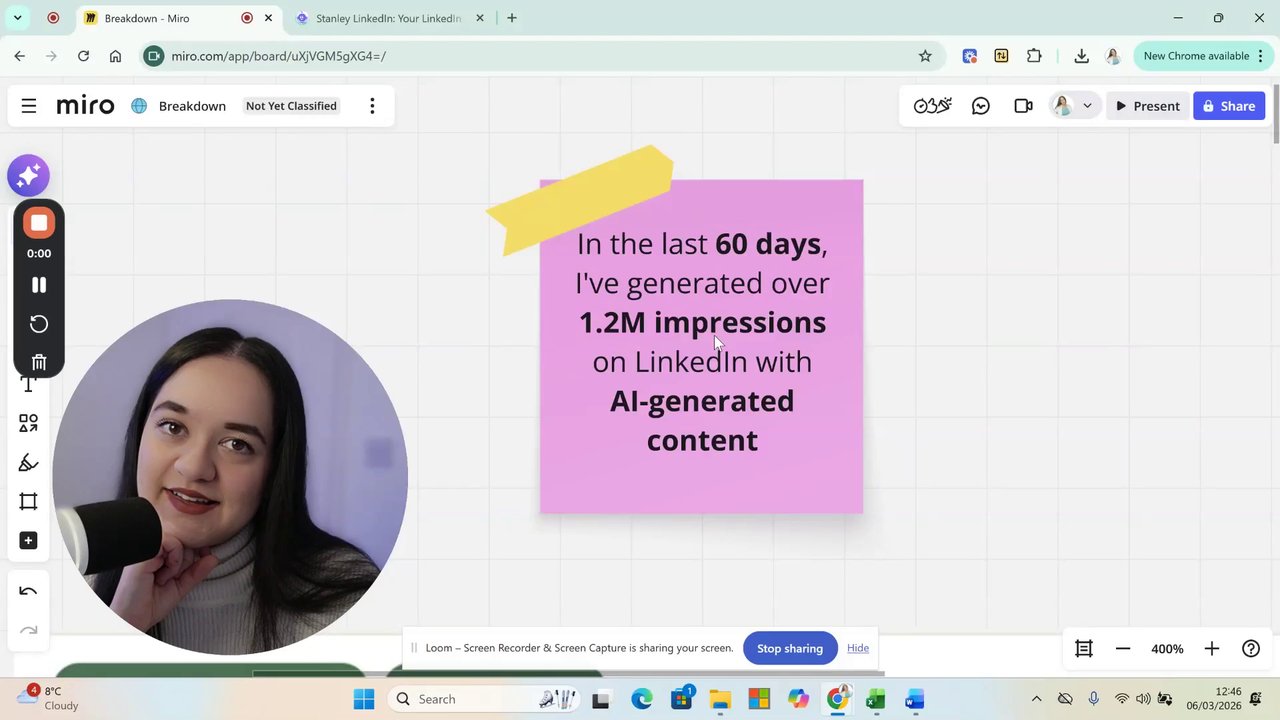Click the Breakdown board name
The width and height of the screenshot is (1280, 720).
[x=192, y=106]
